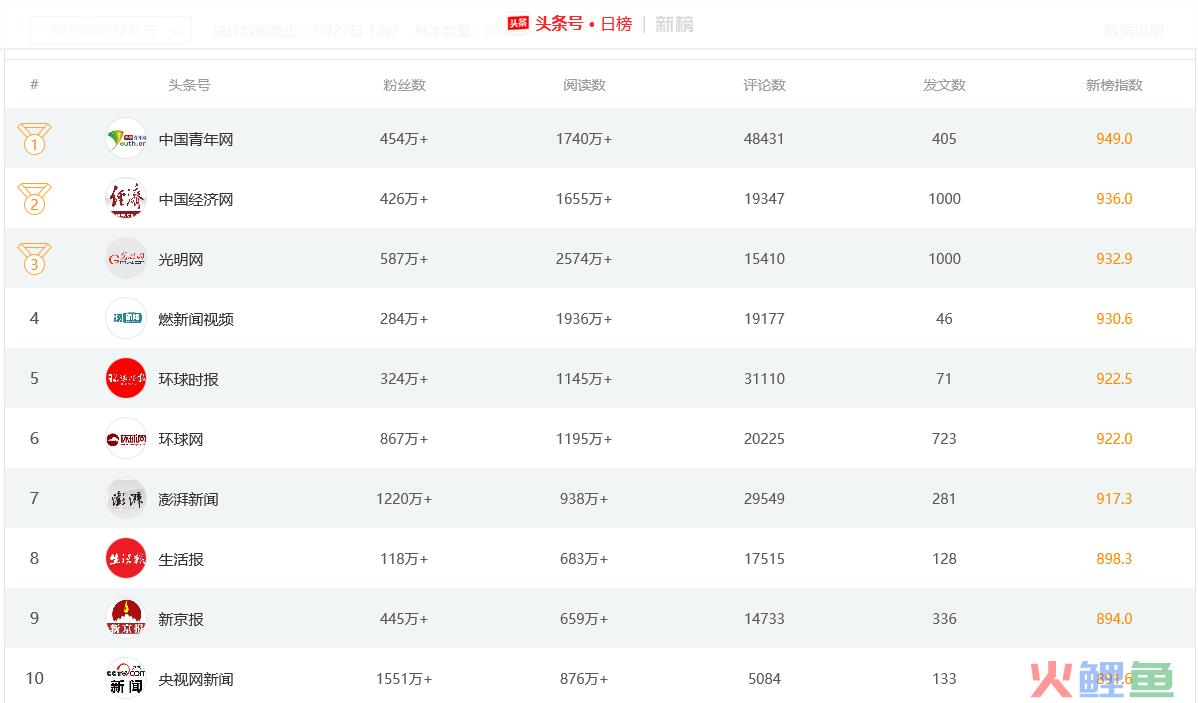Click the 1740万+ reads value
Viewport: 1198px width, 703px height.
[584, 138]
